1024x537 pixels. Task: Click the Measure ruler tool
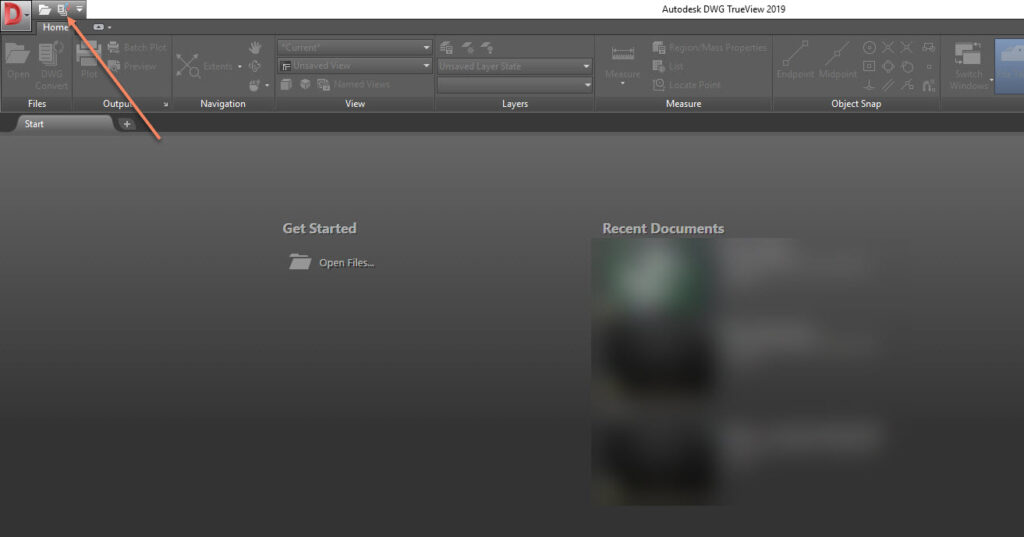[623, 58]
